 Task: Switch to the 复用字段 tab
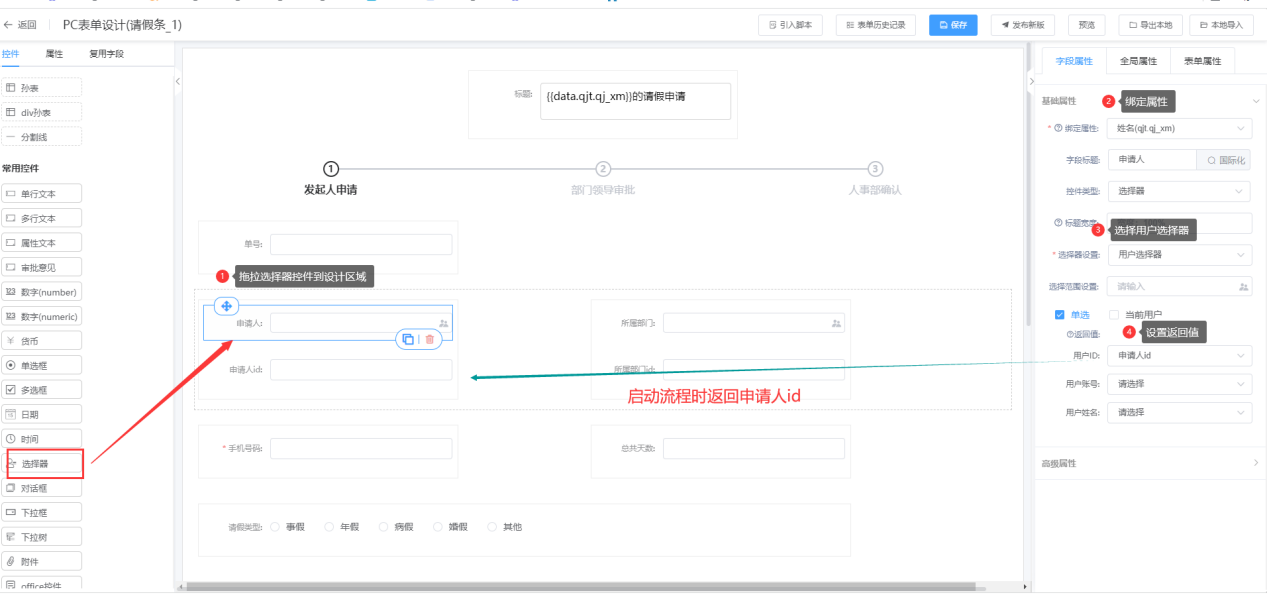pos(106,53)
